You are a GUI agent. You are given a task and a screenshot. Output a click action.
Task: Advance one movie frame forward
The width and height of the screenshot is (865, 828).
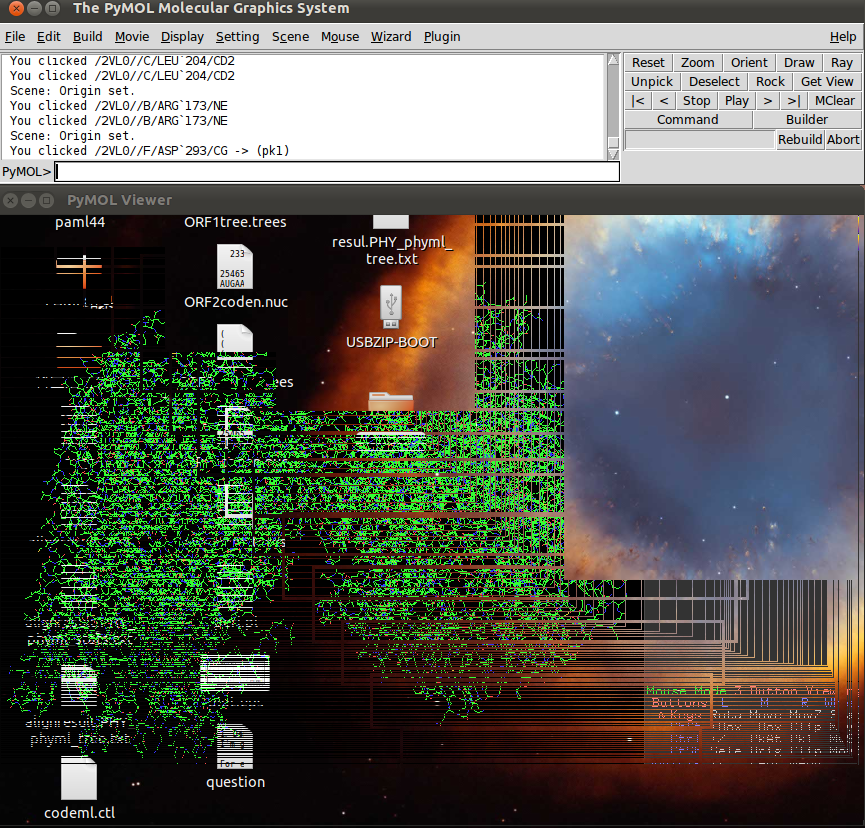tap(767, 101)
